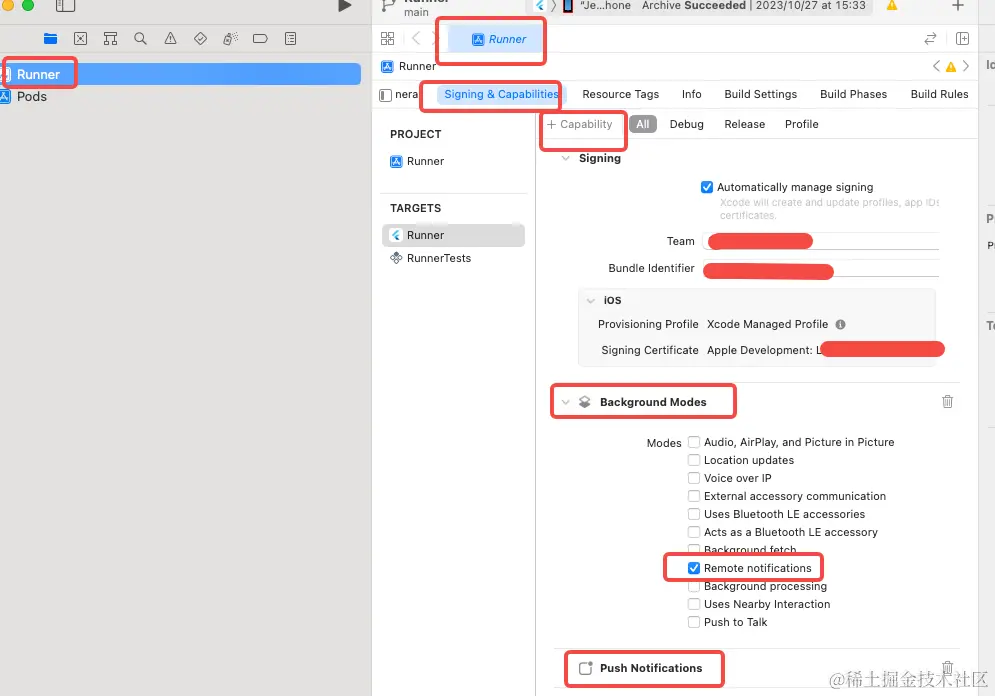Collapse the Background Modes section

point(565,402)
